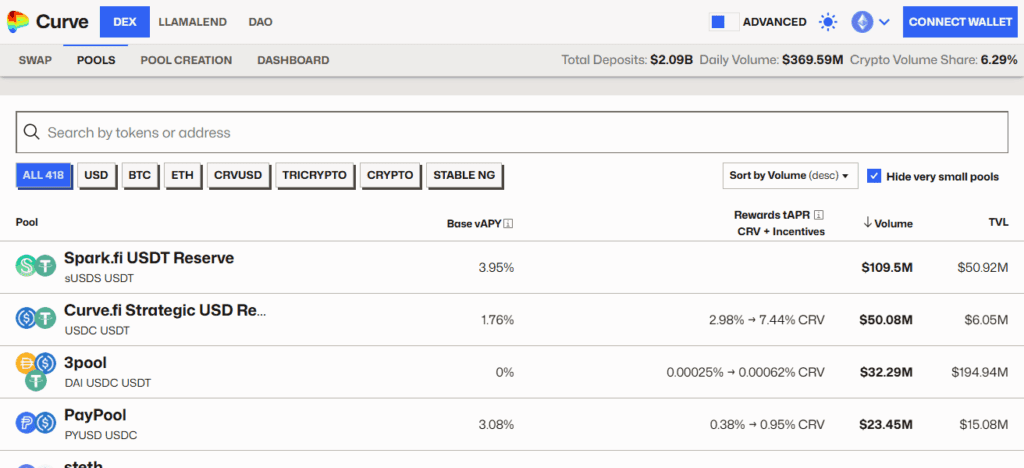Viewport: 1024px width, 468px height.
Task: Filter pools by BTC
Action: click(140, 176)
